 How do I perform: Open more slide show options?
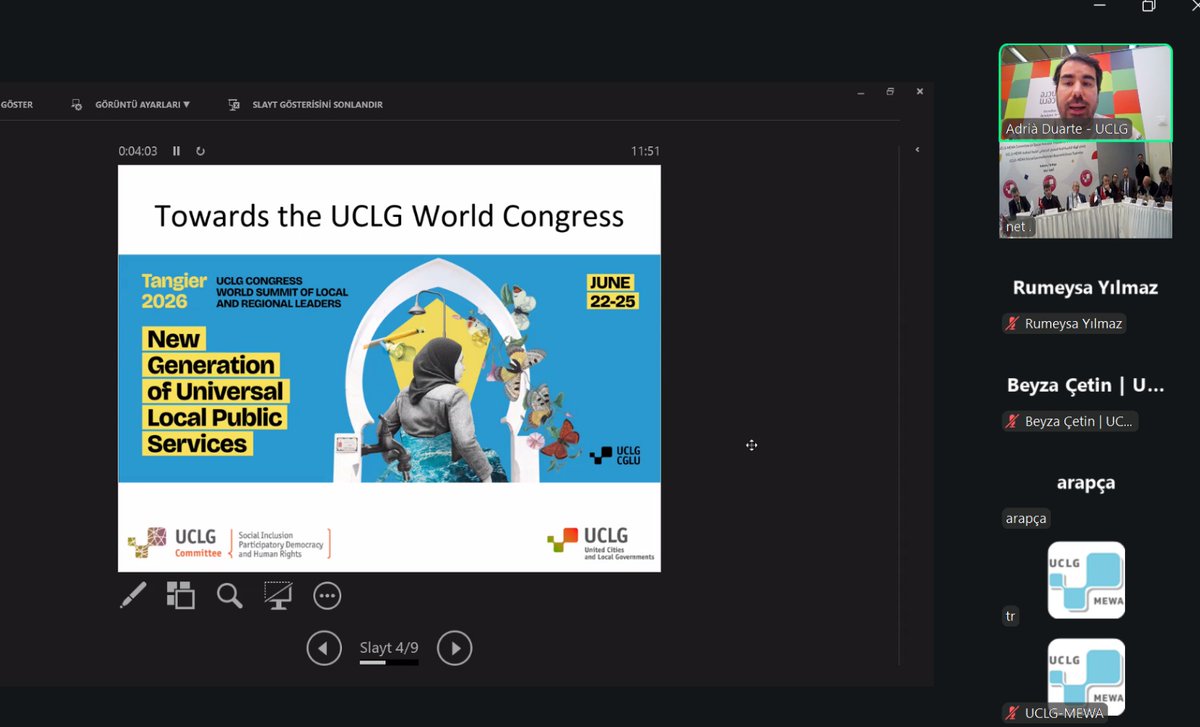pyautogui.click(x=327, y=596)
